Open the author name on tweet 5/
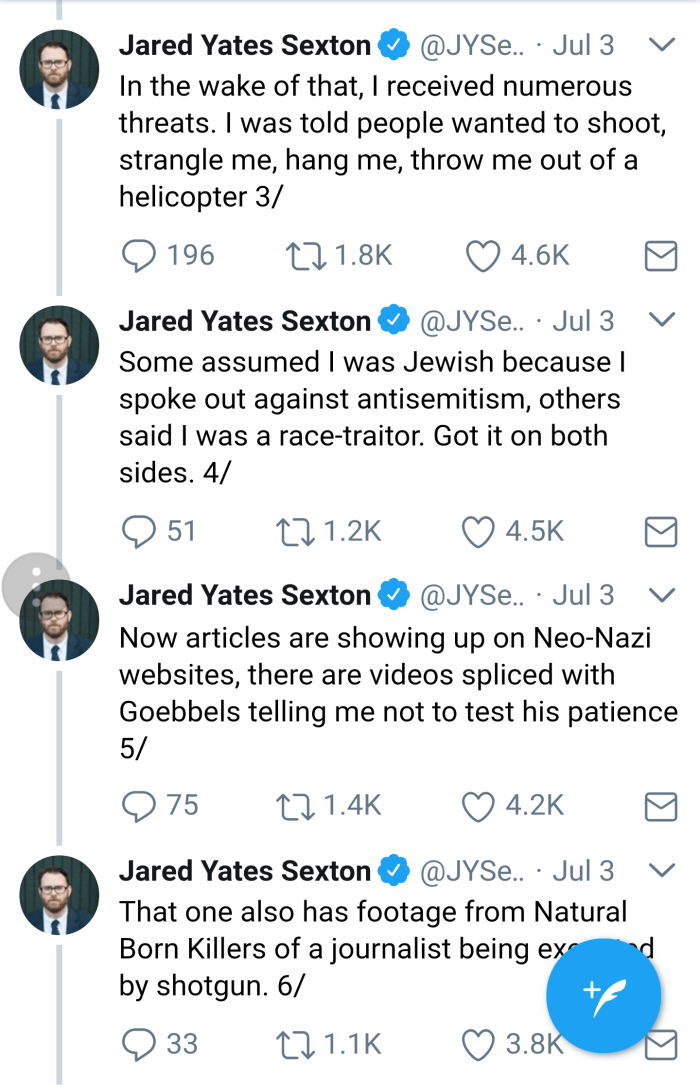The width and height of the screenshot is (700, 1092). [244, 595]
